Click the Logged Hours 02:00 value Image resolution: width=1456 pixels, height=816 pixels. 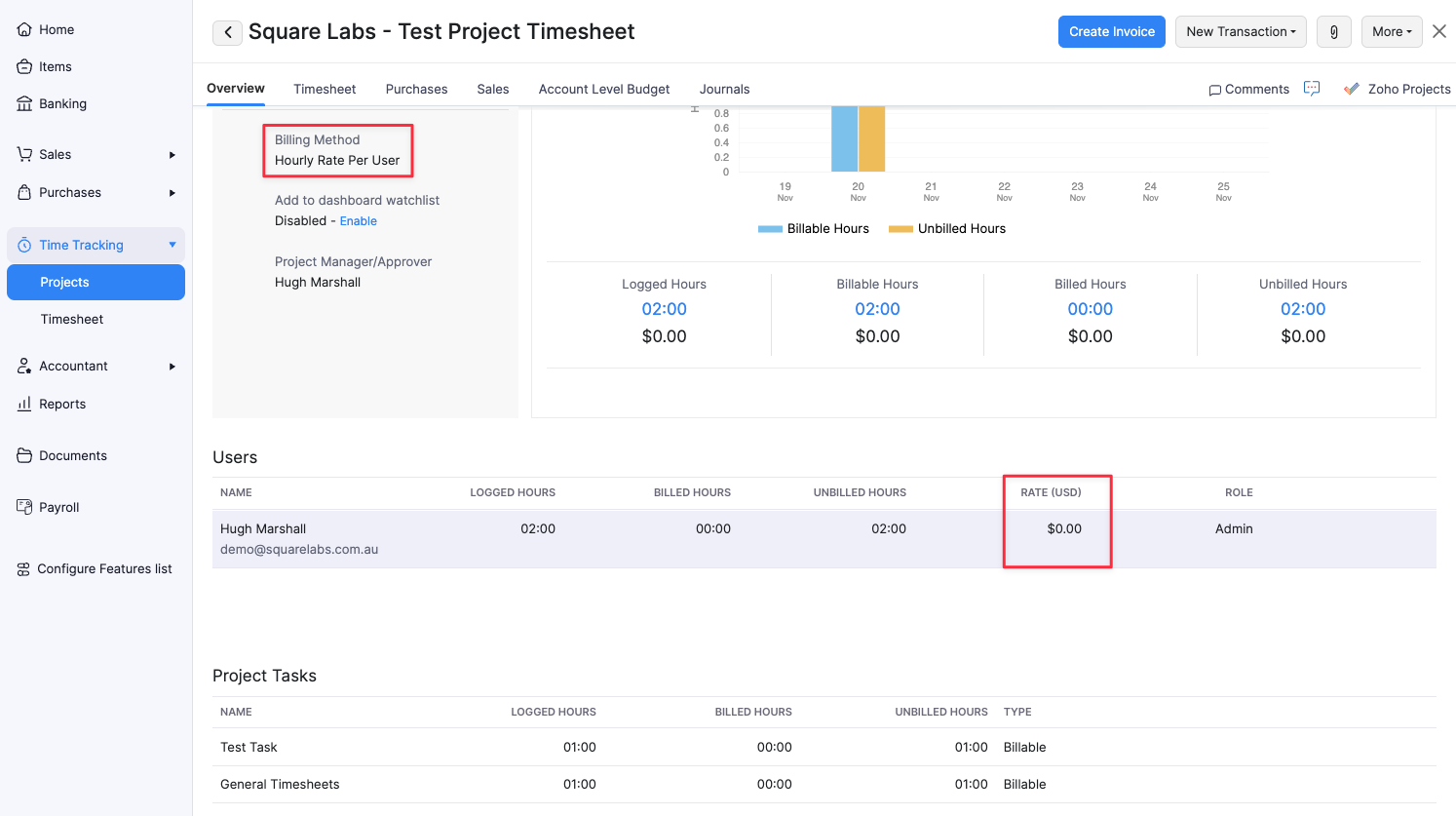pos(665,309)
